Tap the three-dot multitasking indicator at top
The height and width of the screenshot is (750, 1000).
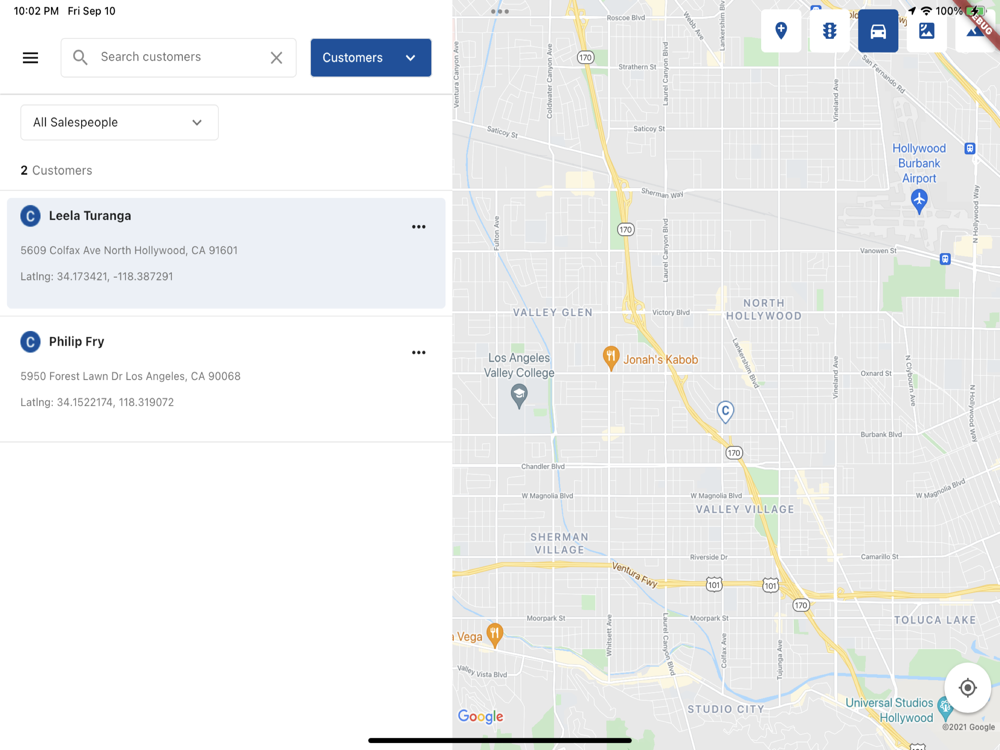[x=500, y=11]
